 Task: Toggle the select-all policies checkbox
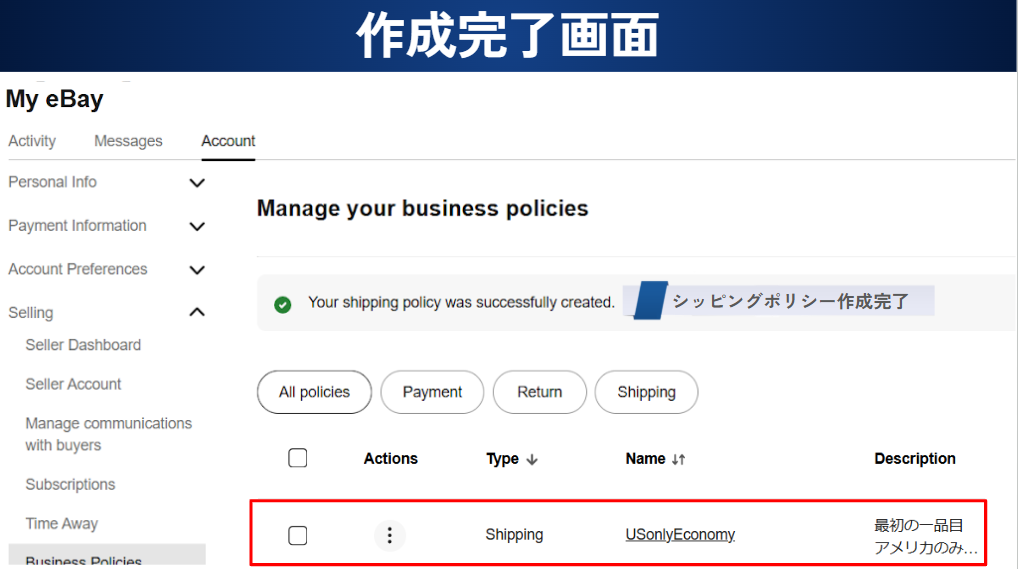tap(297, 458)
